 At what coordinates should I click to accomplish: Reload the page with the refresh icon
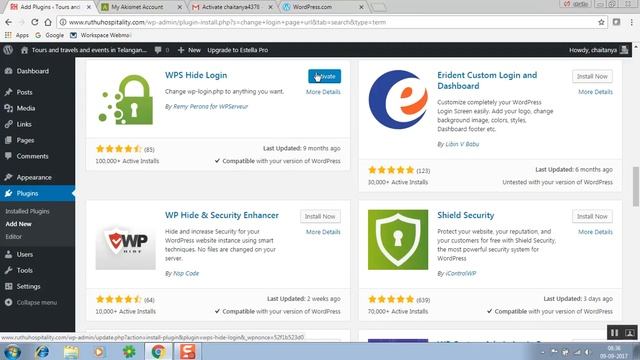pyautogui.click(x=35, y=22)
